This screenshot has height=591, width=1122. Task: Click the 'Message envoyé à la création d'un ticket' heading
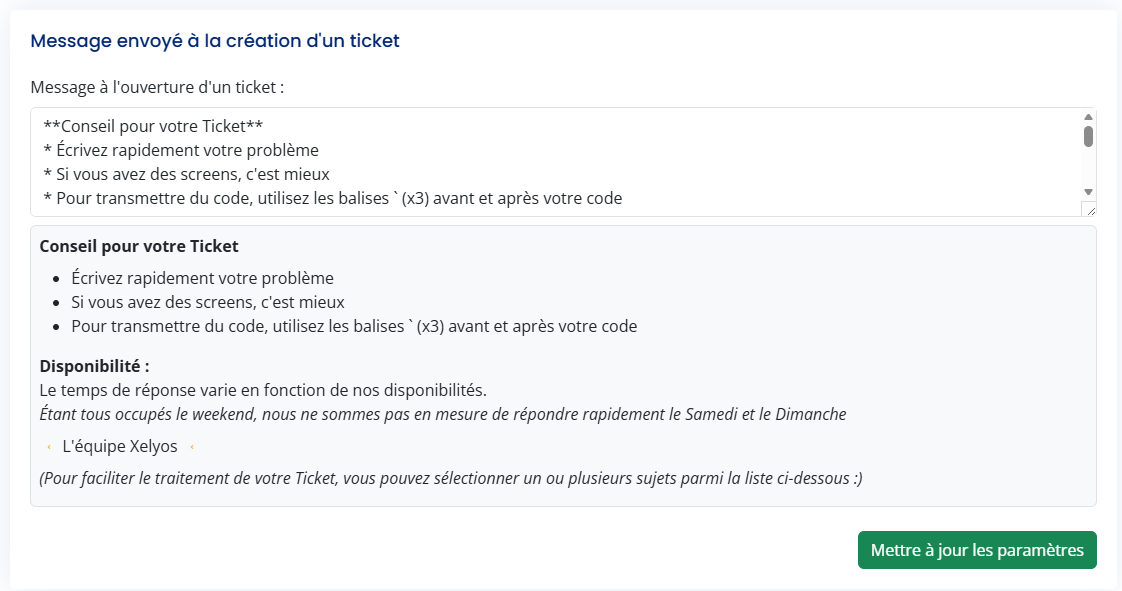click(215, 41)
